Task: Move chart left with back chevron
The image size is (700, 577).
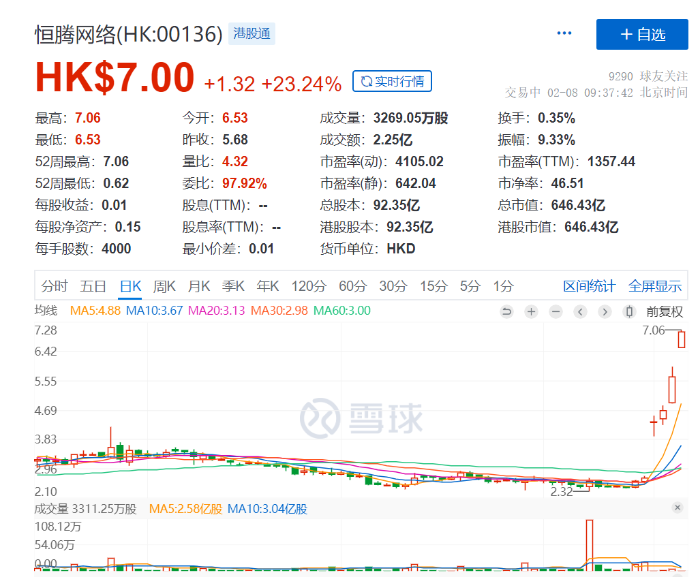Action: pos(580,311)
